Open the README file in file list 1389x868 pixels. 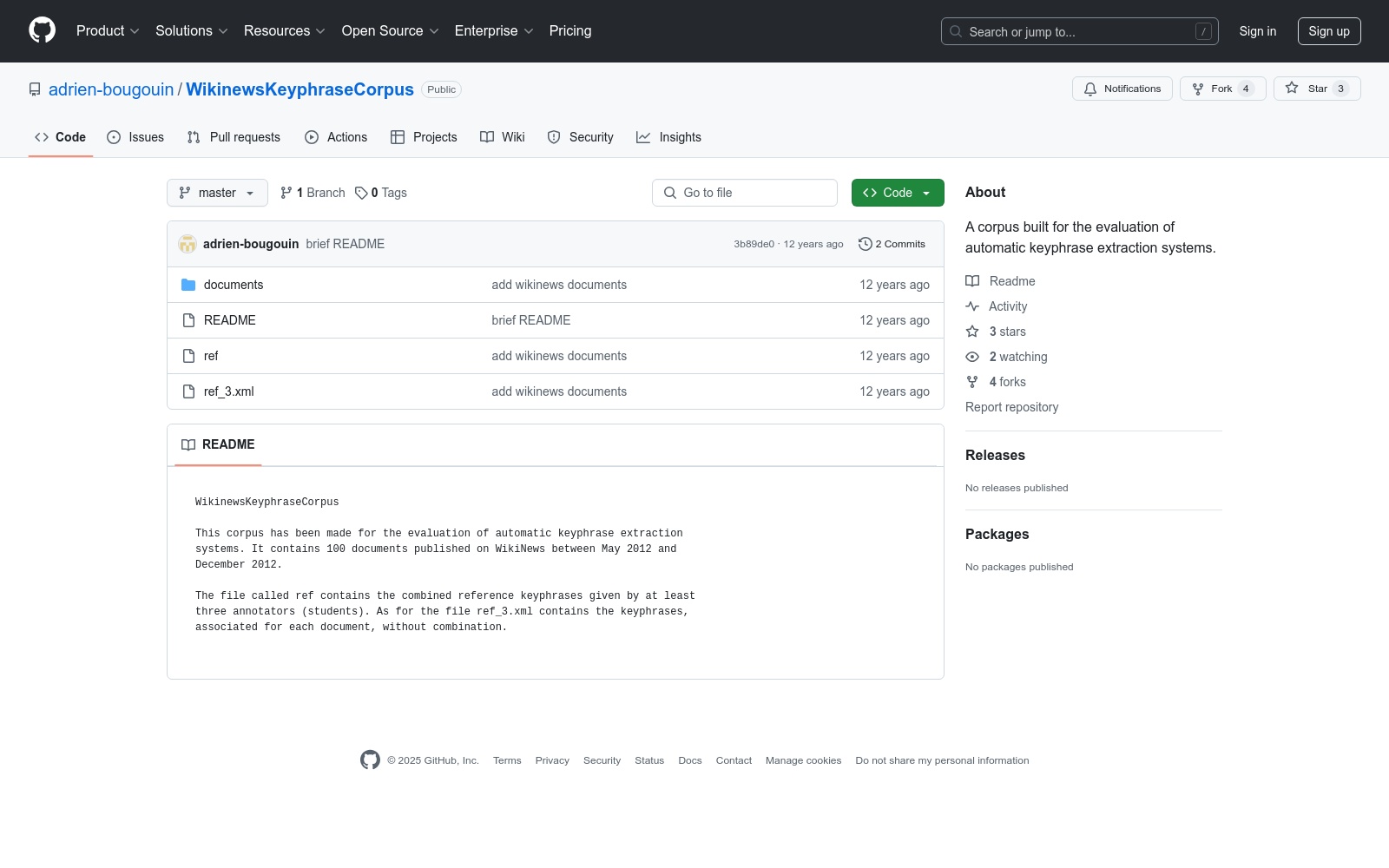[x=230, y=320]
